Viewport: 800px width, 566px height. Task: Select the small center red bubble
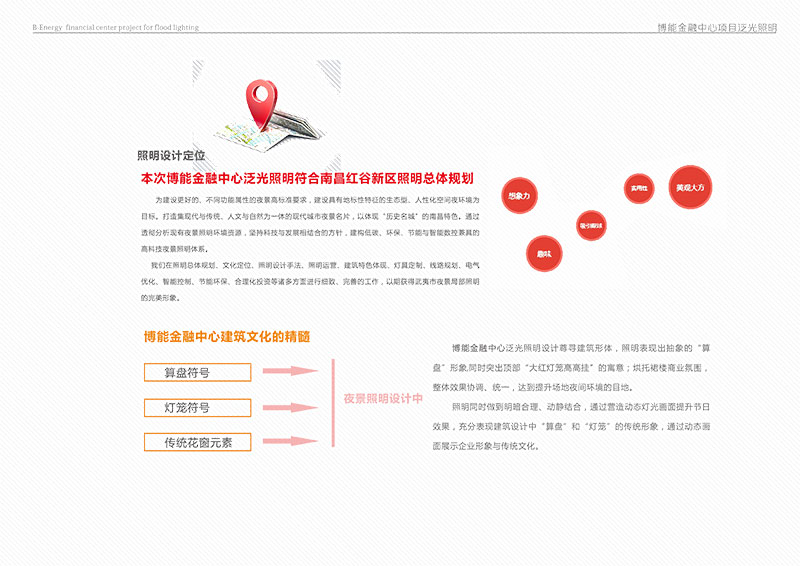[x=590, y=227]
